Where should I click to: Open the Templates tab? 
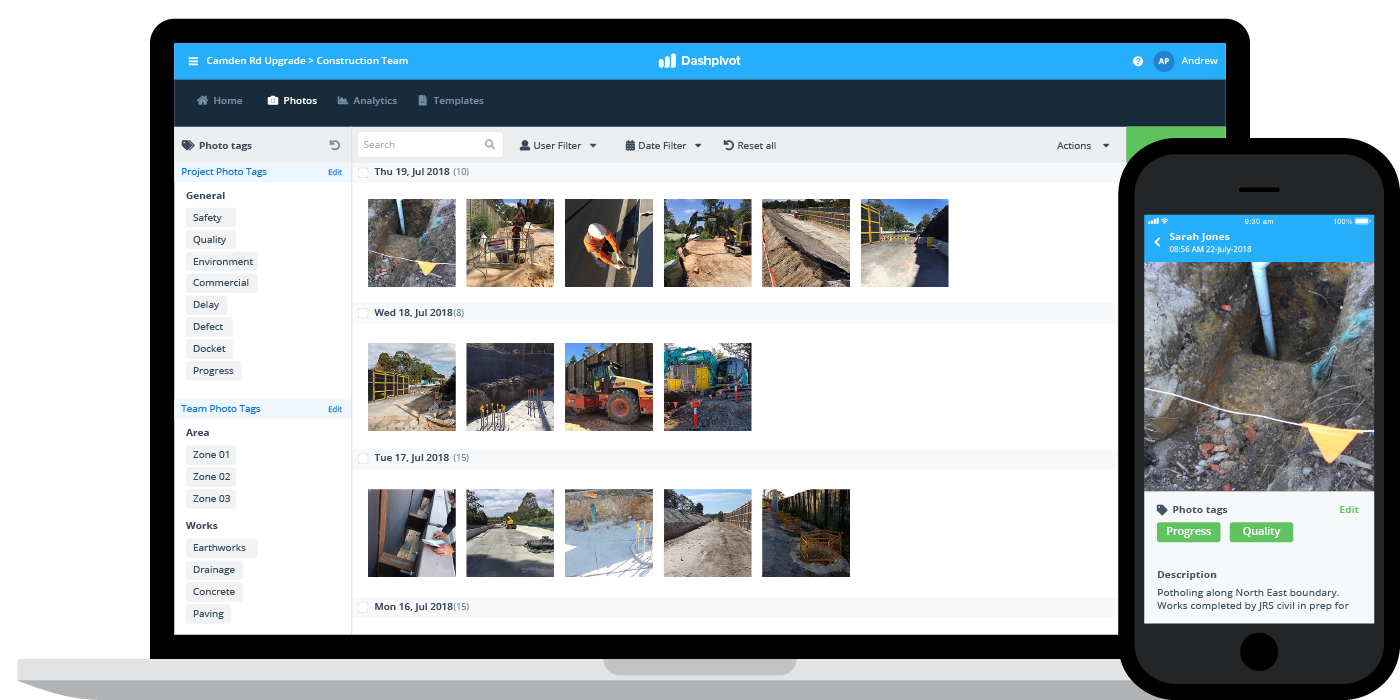coord(451,101)
